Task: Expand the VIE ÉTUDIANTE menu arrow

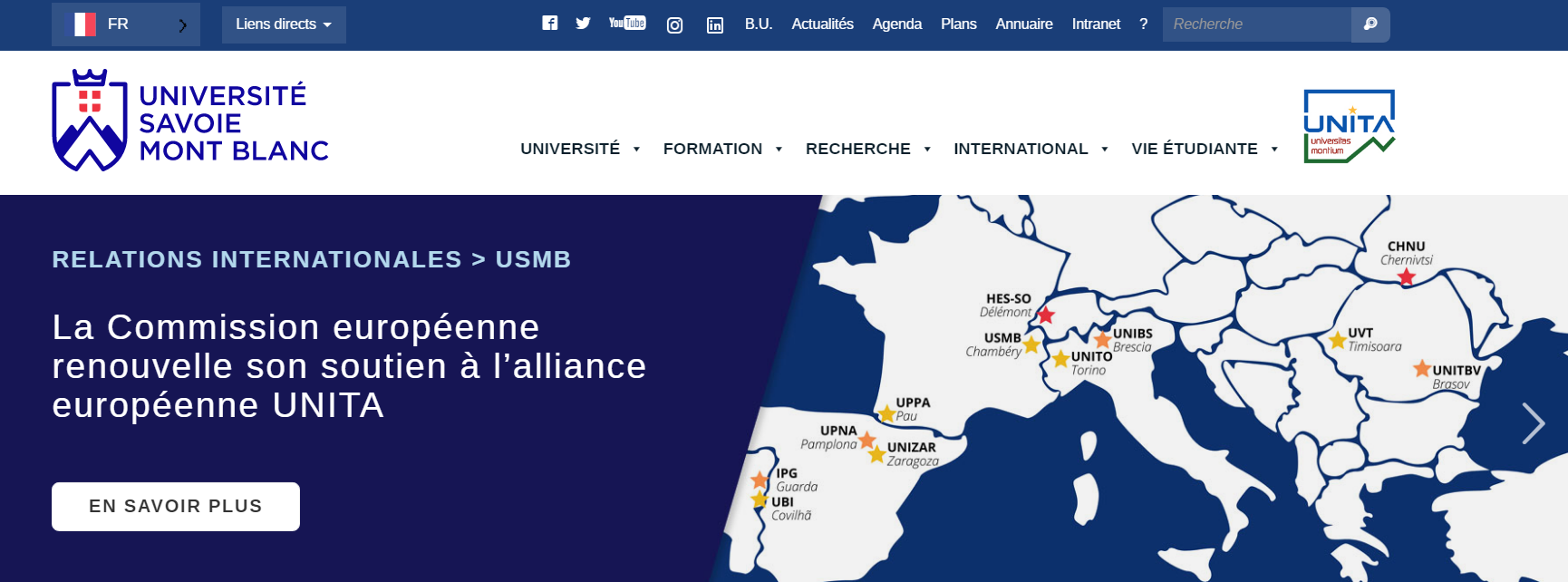Action: click(x=1274, y=150)
